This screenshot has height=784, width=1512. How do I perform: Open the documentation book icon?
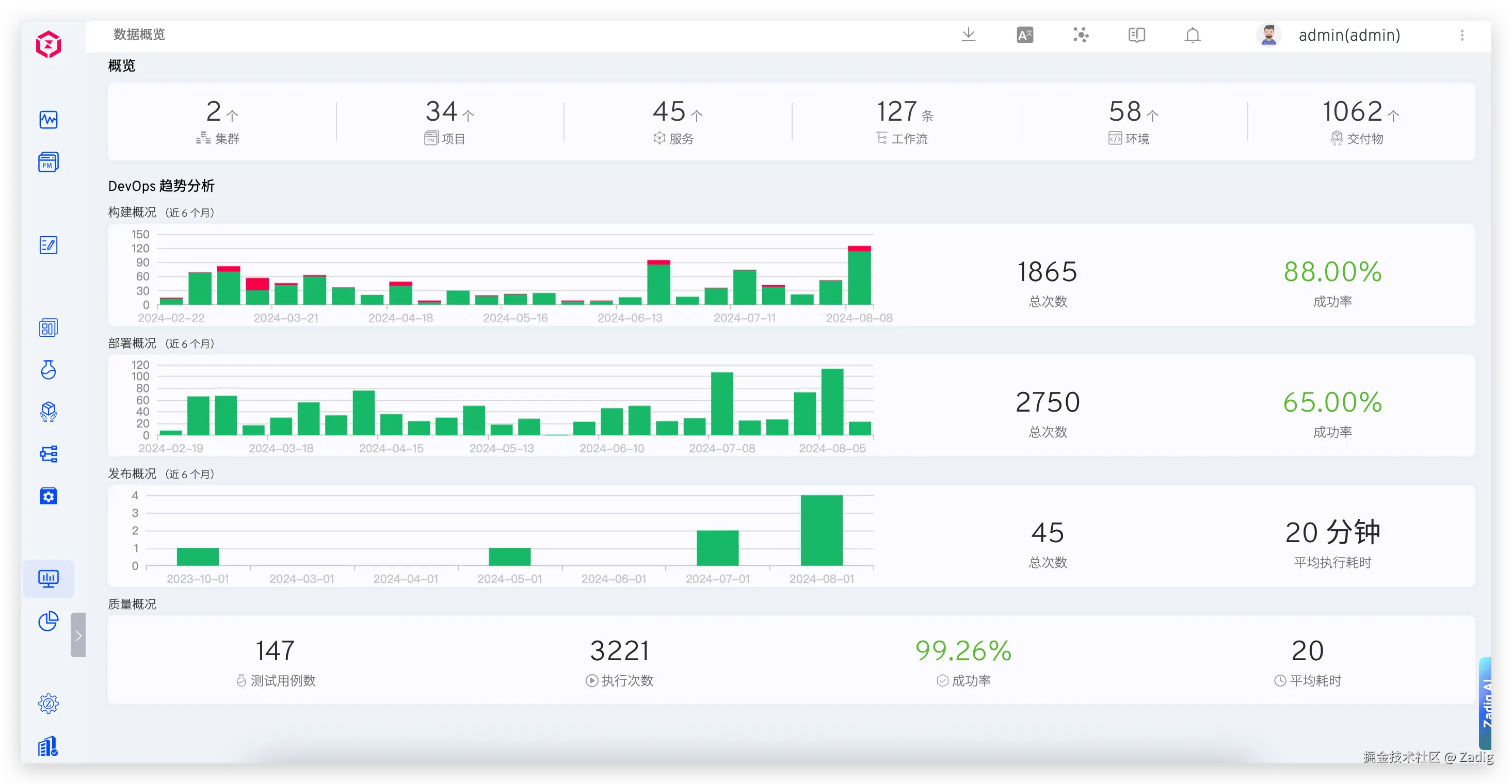(1136, 35)
